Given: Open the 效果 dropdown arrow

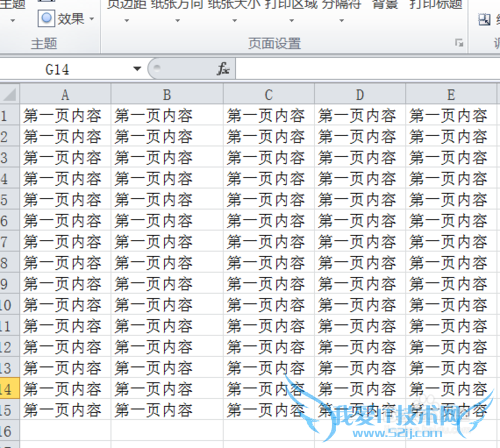Looking at the screenshot, I should (x=92, y=19).
